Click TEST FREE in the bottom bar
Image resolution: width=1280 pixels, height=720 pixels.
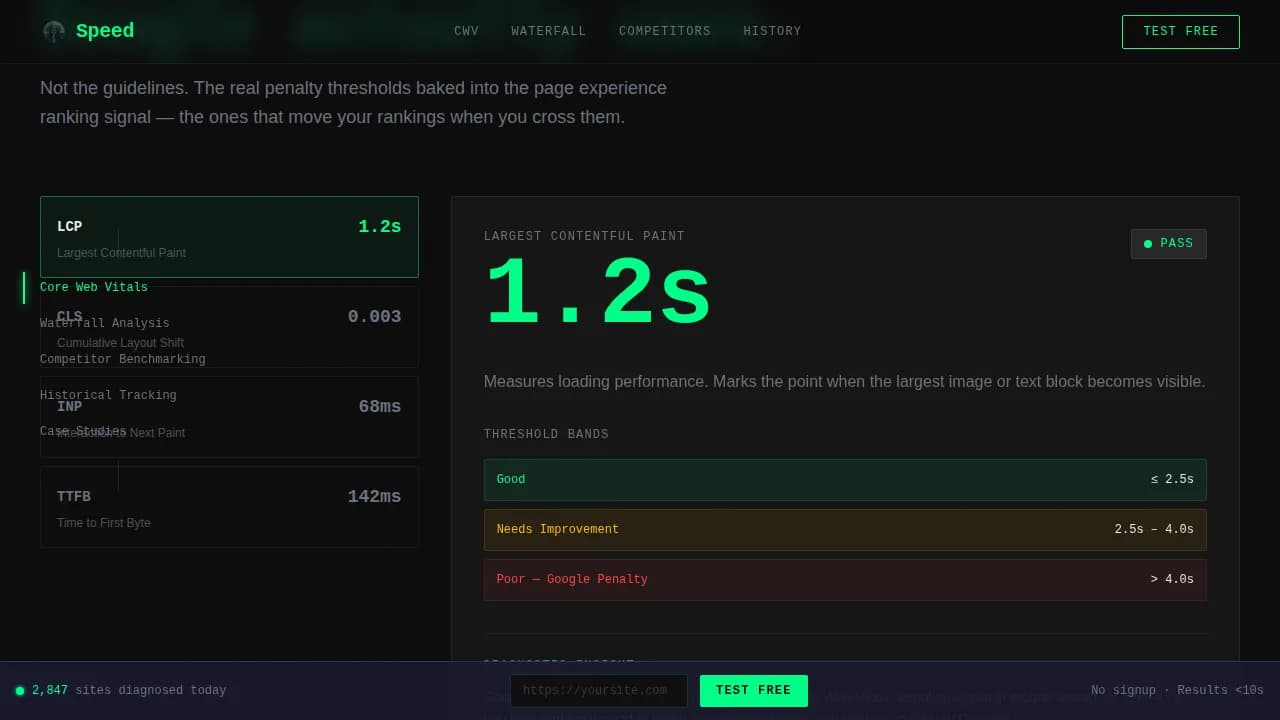click(753, 690)
